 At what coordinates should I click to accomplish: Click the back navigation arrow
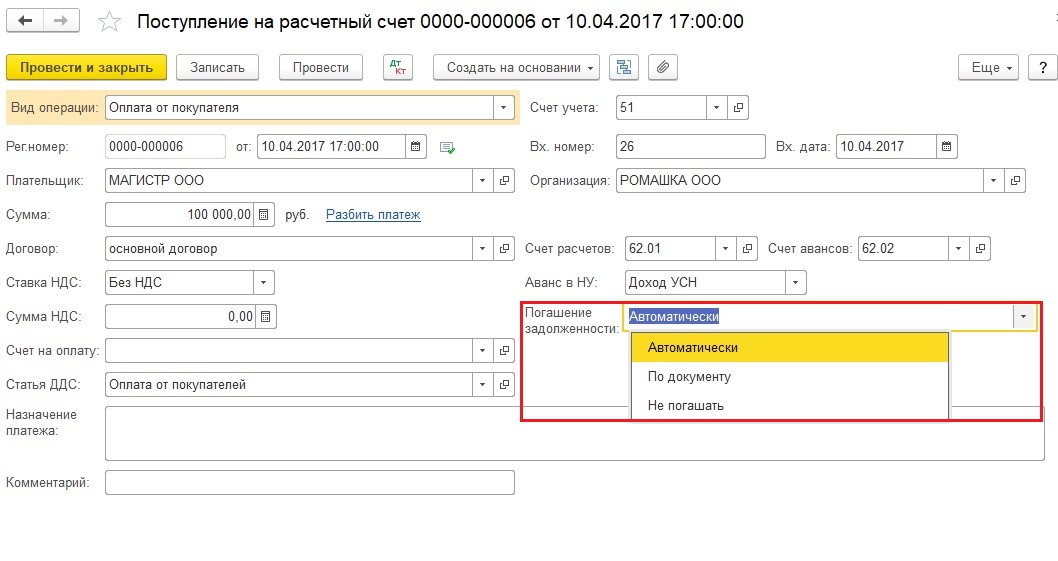pos(25,21)
